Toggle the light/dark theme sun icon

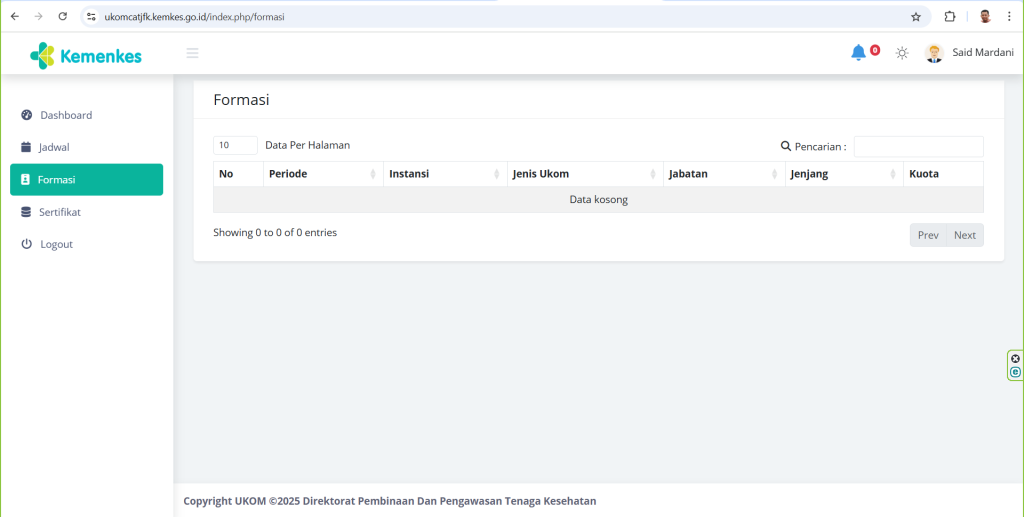[902, 53]
